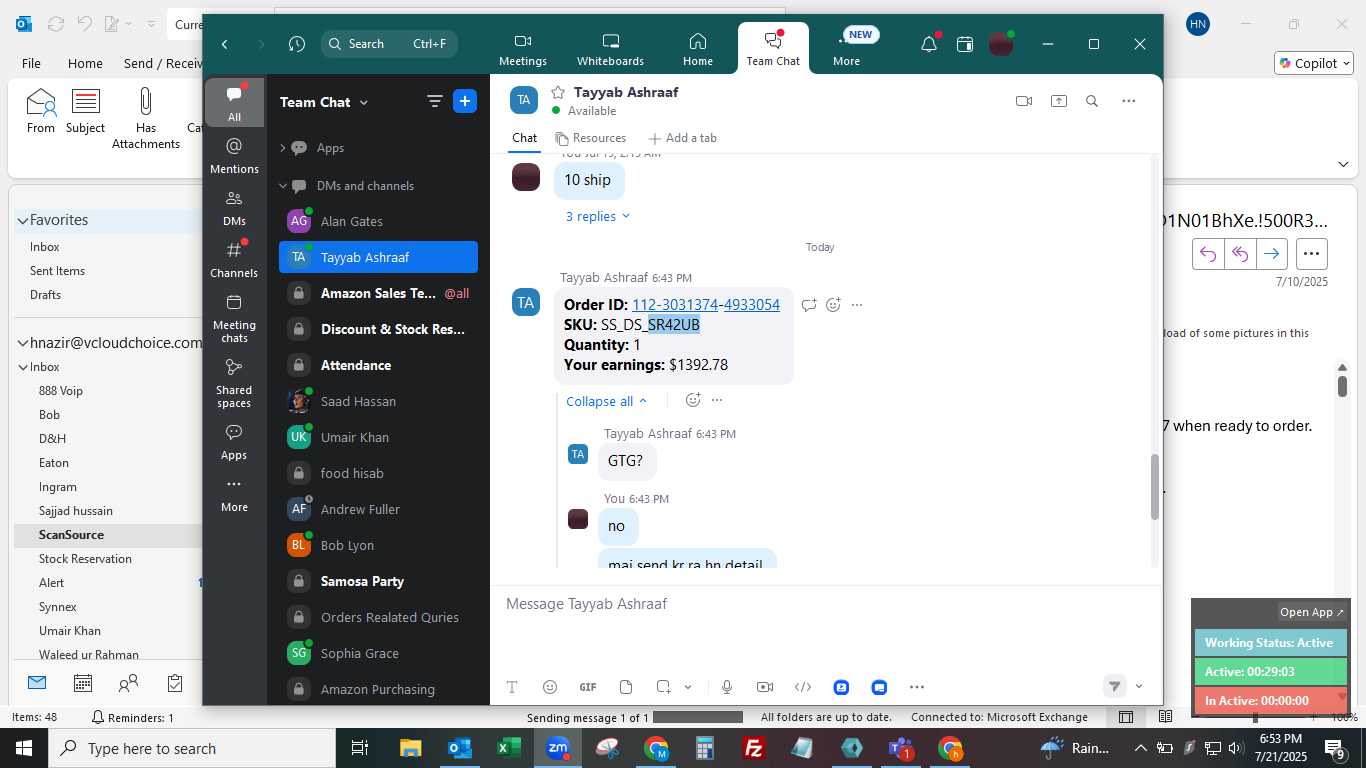Open the More tab in Zoom header

(x=846, y=49)
